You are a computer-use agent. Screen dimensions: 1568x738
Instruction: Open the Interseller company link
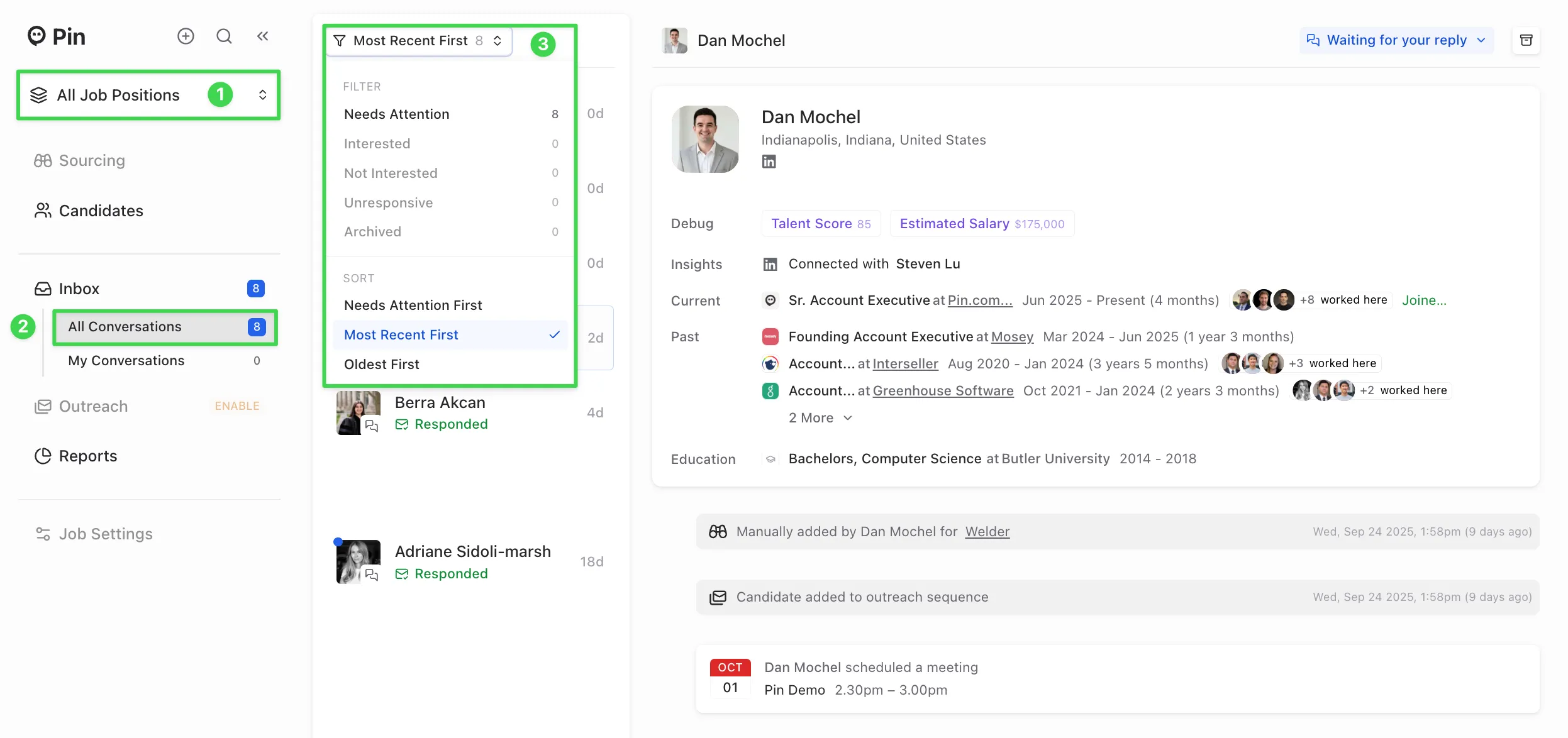point(905,364)
